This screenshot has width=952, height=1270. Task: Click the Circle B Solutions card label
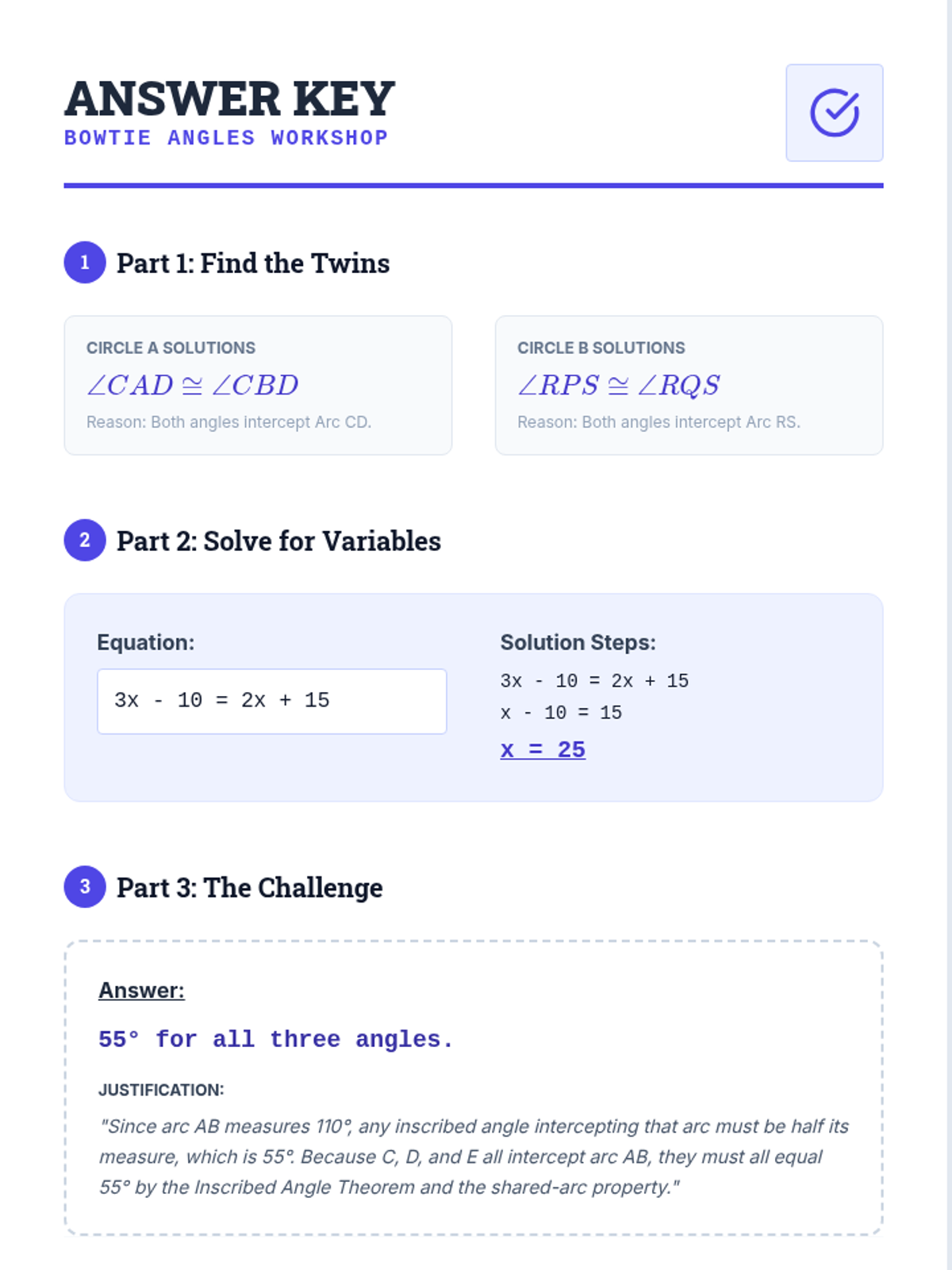coord(601,348)
